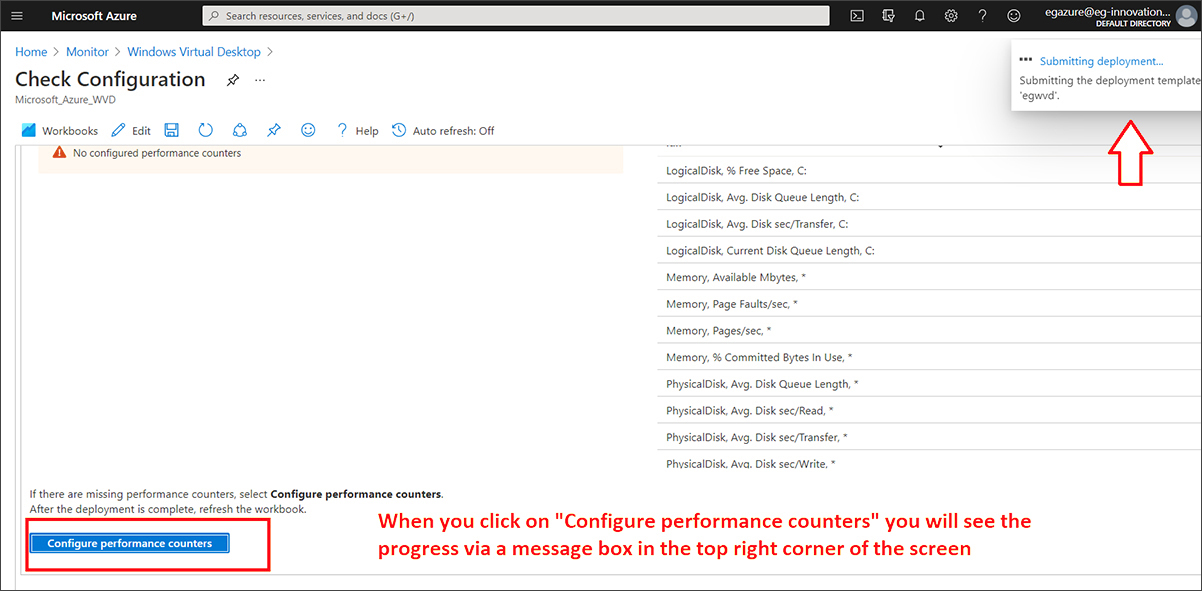Select PhysicalDisk, Avg. Disk Queue Length, * row
The width and height of the screenshot is (1202, 591).
pos(929,384)
